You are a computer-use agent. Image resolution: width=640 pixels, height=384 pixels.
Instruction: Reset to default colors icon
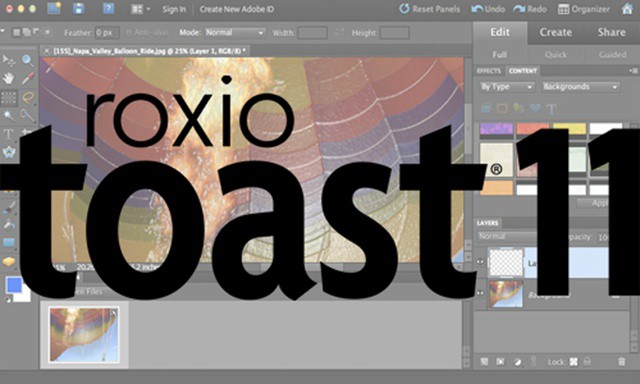click(7, 300)
